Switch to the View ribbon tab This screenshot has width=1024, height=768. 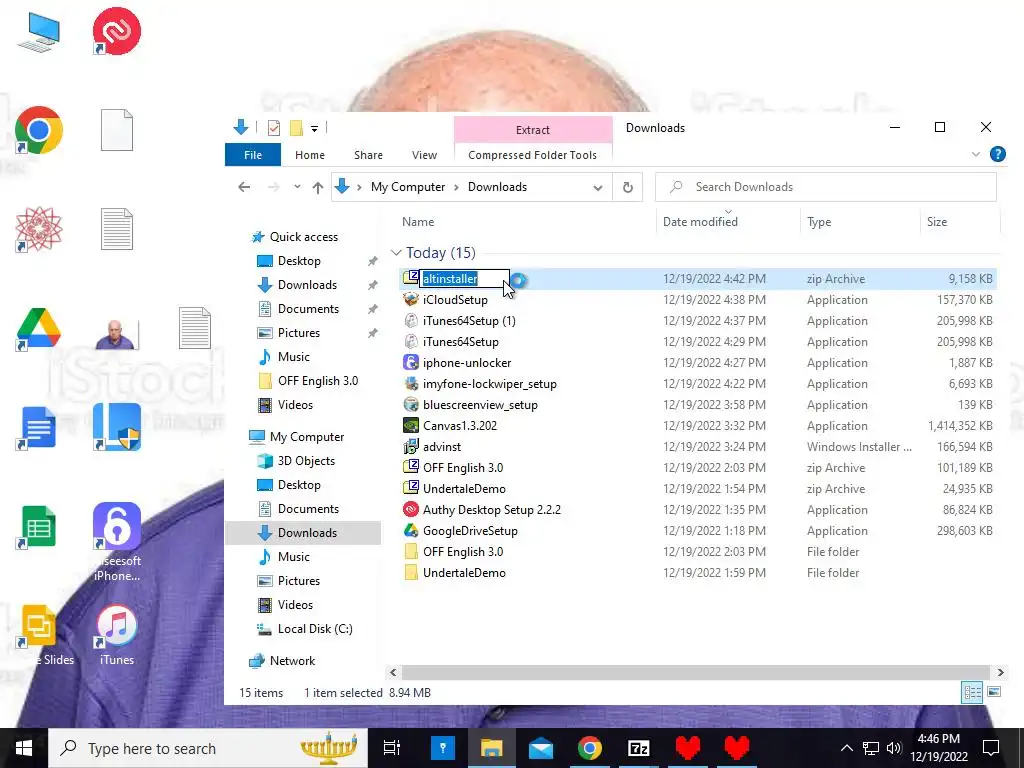(x=424, y=155)
